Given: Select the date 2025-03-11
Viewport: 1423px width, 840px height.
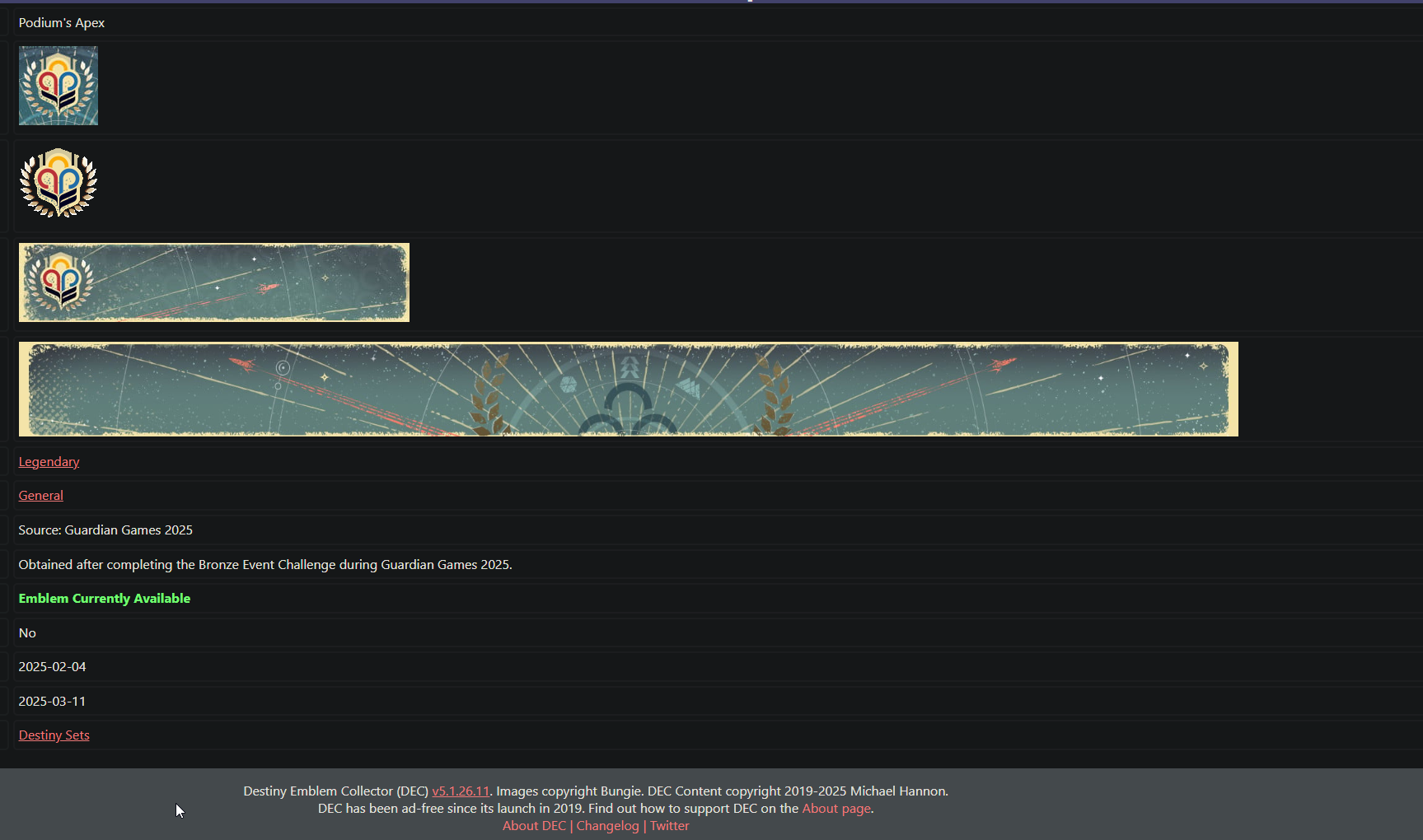Looking at the screenshot, I should pos(52,702).
